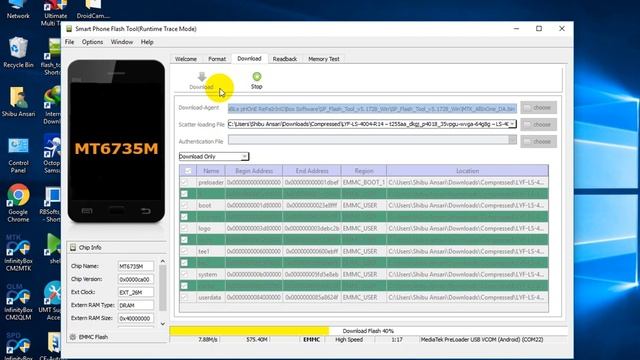Click choose button for Authentication File

click(538, 141)
